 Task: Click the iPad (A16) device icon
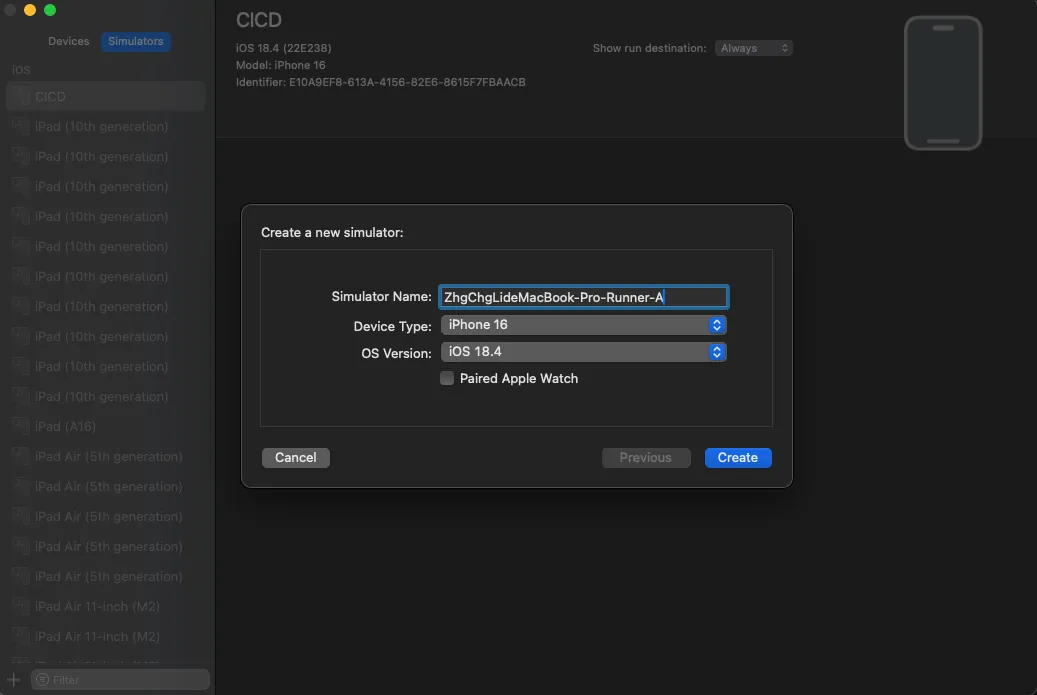click(x=21, y=427)
